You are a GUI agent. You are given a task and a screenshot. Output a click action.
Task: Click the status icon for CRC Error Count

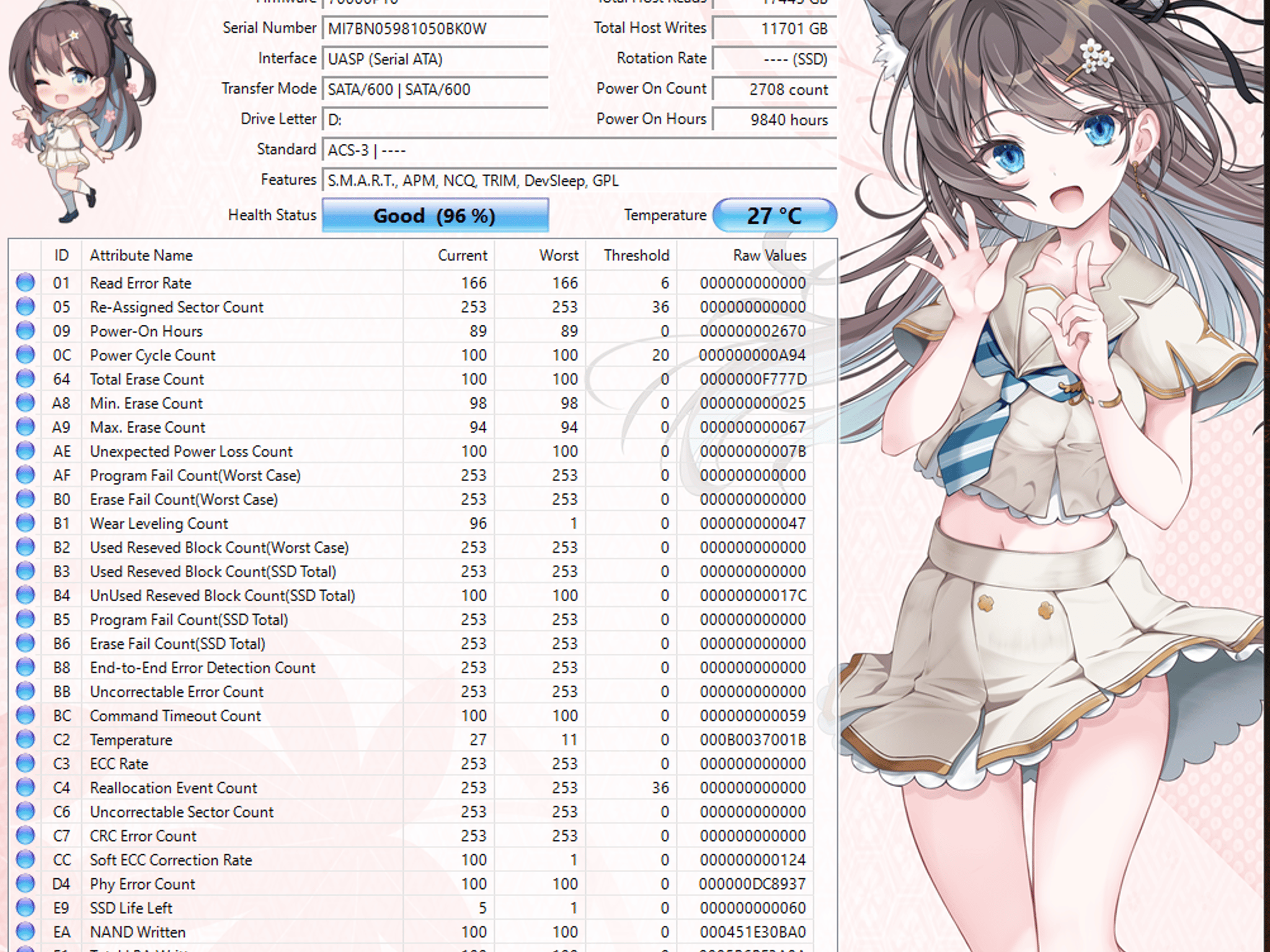pyautogui.click(x=25, y=835)
